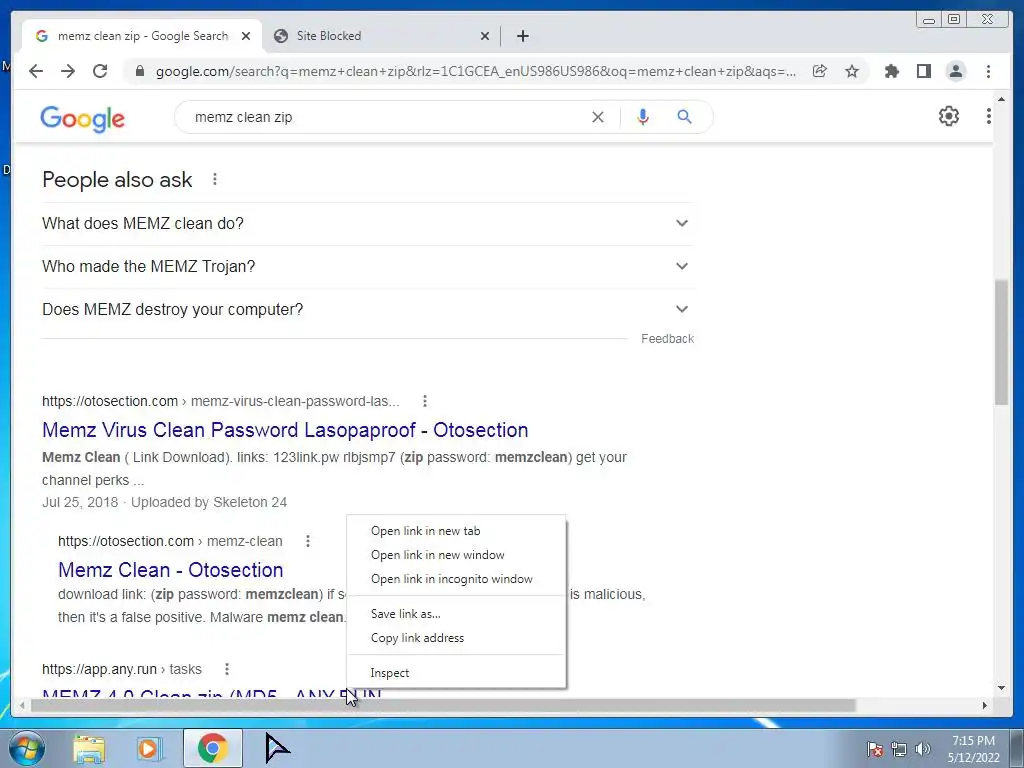1024x768 pixels.
Task: Open Action Center flag in system tray
Action: tap(874, 748)
